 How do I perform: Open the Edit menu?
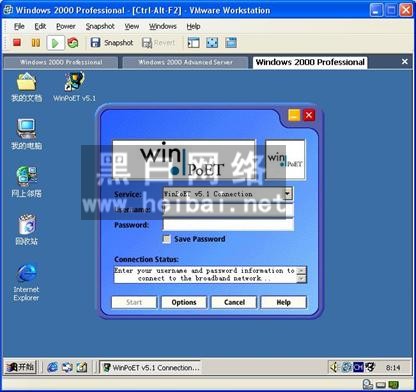(40, 26)
